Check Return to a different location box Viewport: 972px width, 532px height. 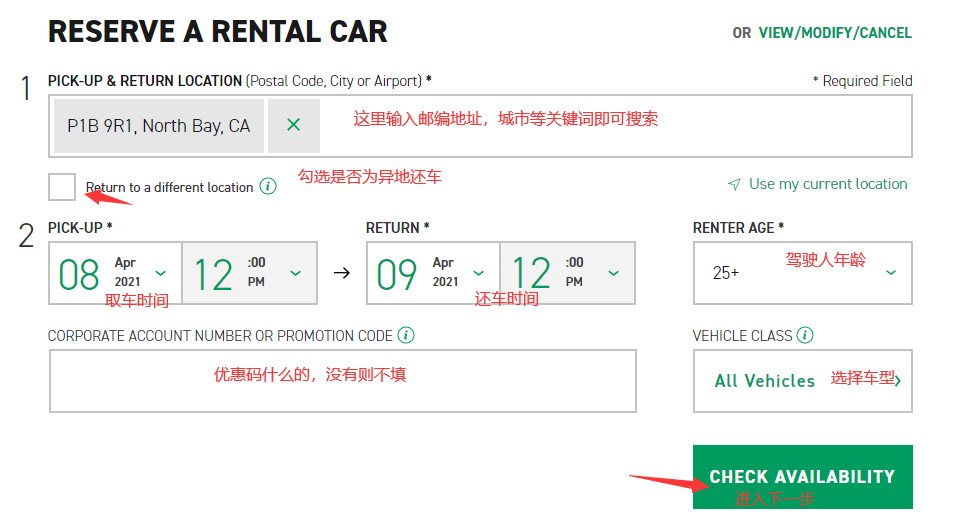coord(62,187)
